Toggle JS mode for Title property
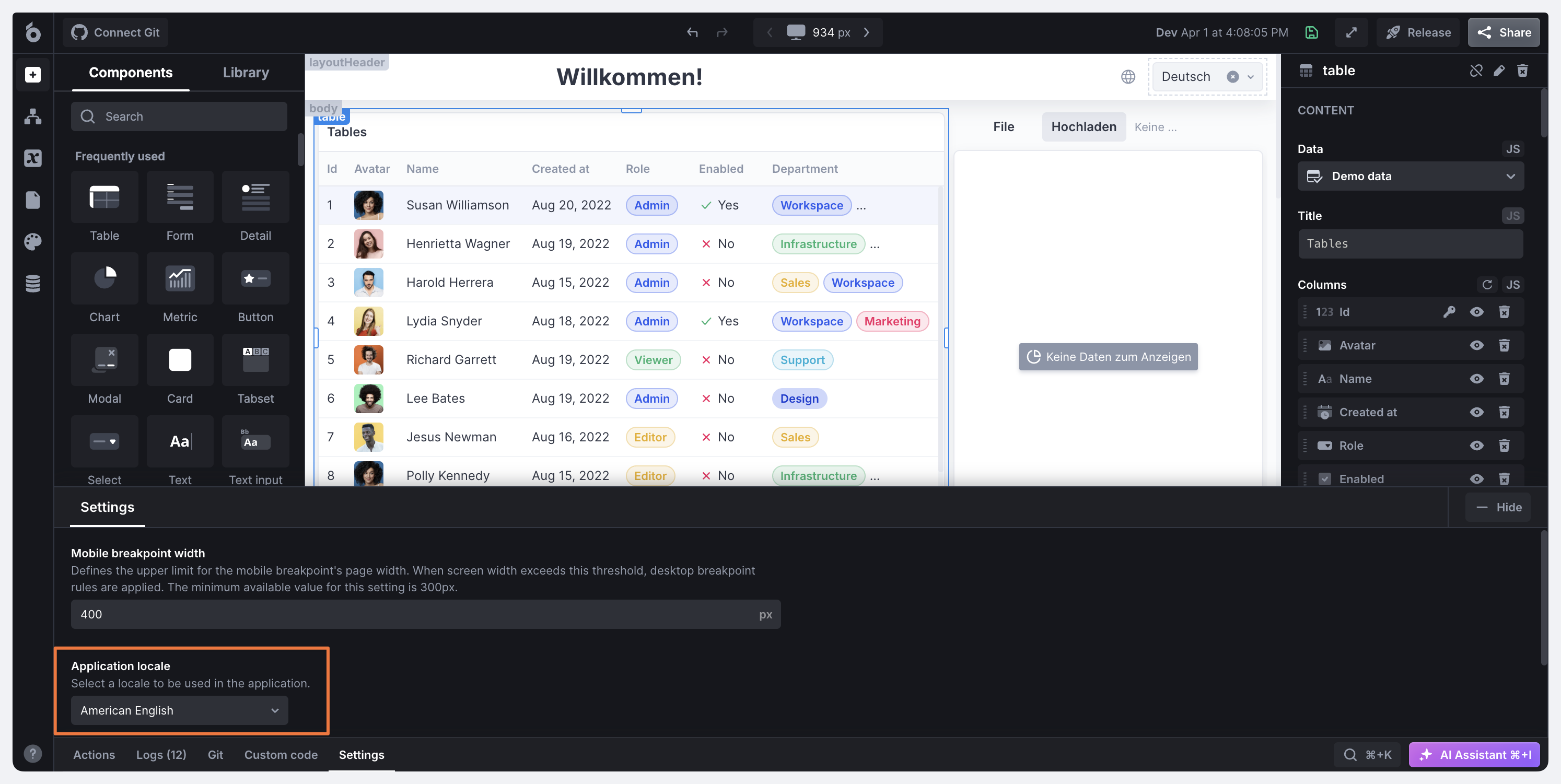 [1512, 216]
